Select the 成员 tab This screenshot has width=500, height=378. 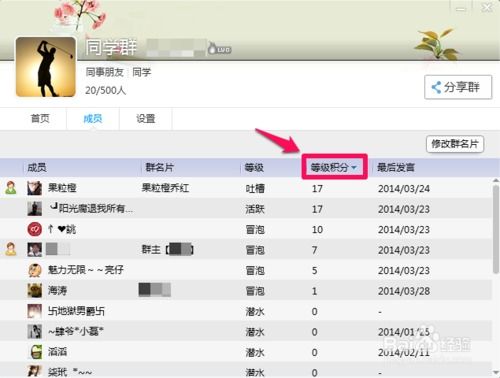click(93, 118)
